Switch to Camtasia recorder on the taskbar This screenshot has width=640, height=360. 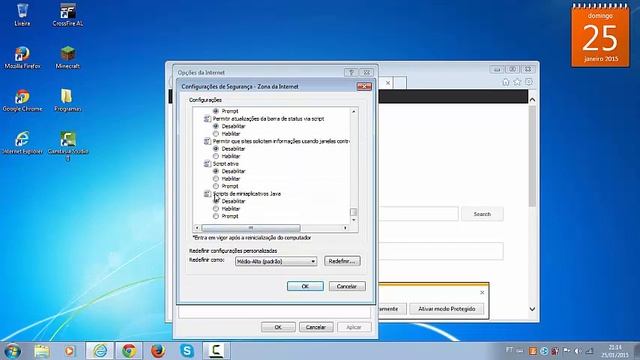tap(216, 351)
